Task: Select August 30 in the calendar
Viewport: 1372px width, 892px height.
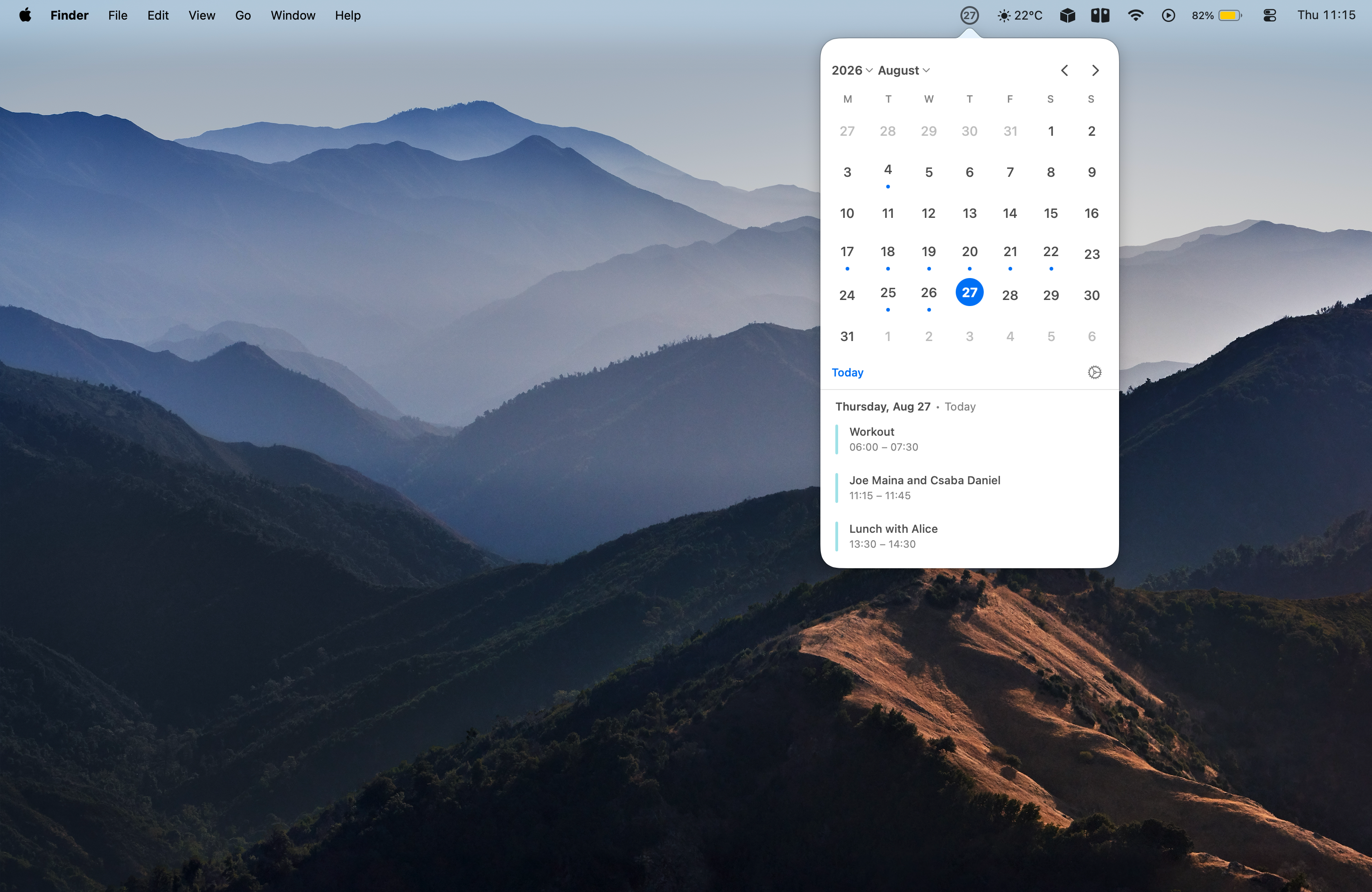Action: 1091,295
